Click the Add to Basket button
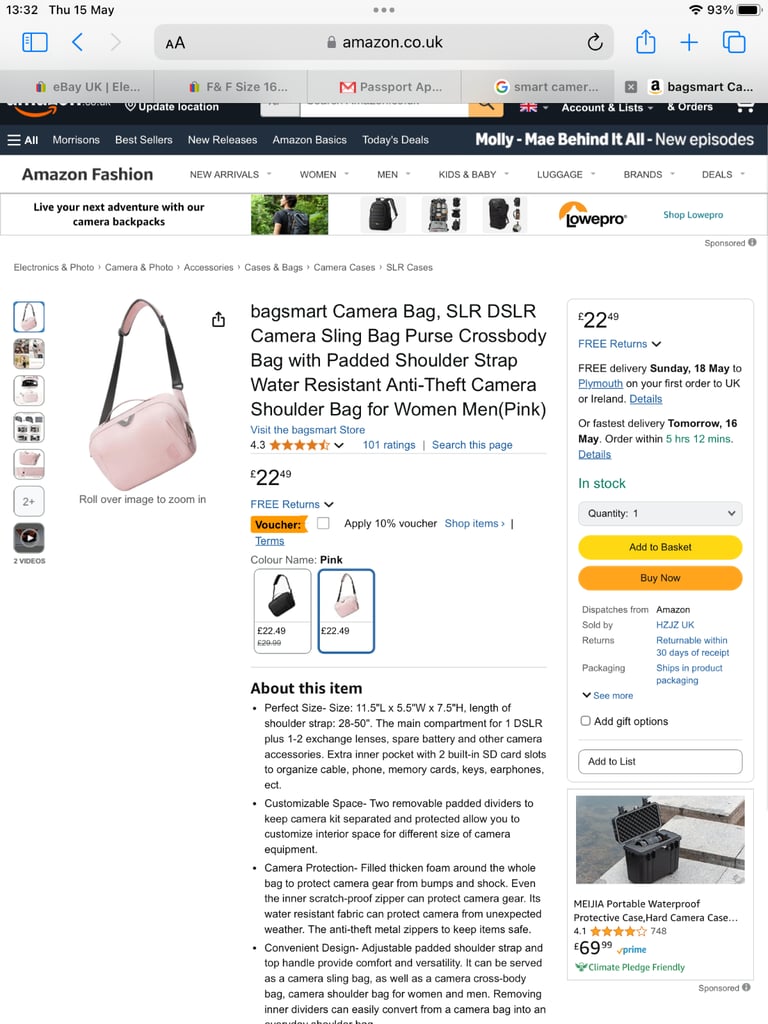This screenshot has width=768, height=1024. [660, 547]
